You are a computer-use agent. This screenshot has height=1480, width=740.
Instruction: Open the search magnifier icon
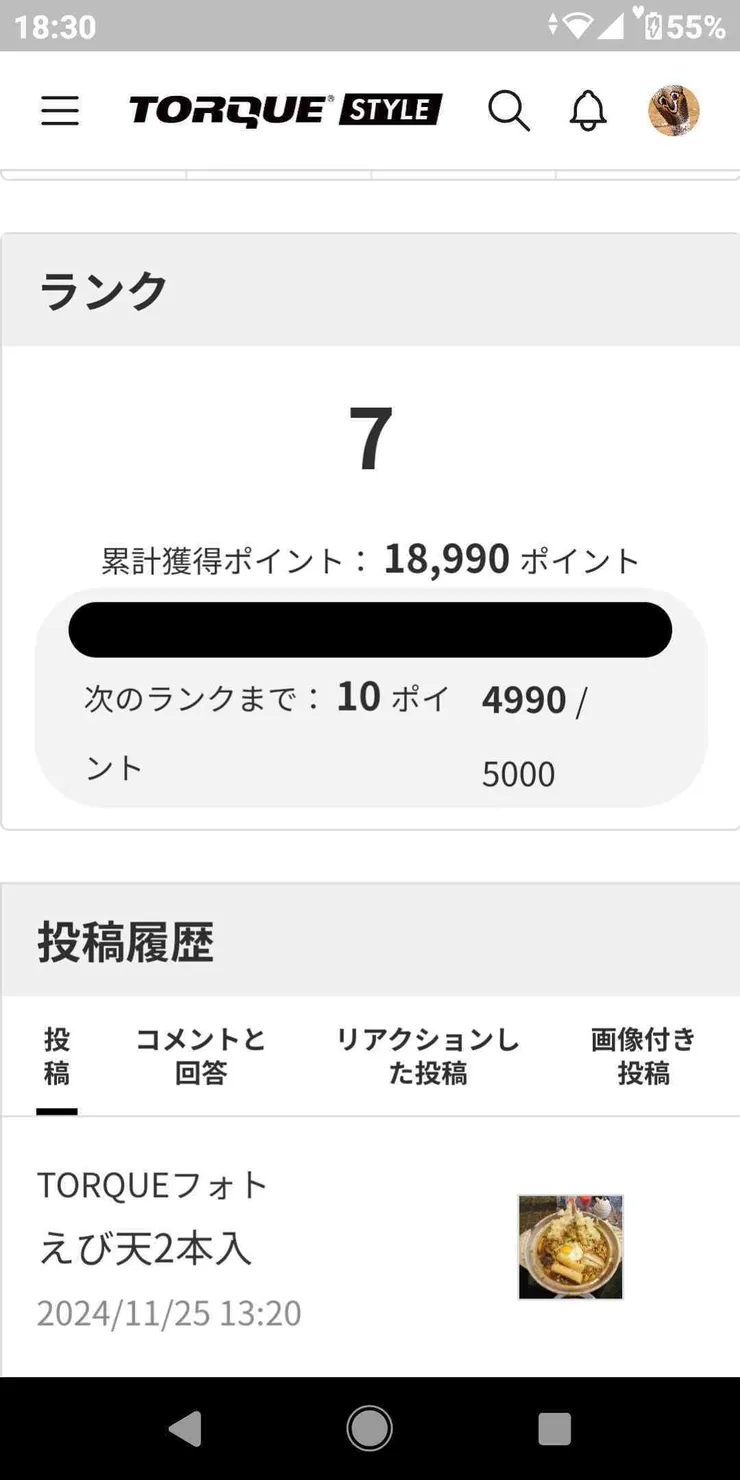pyautogui.click(x=511, y=111)
